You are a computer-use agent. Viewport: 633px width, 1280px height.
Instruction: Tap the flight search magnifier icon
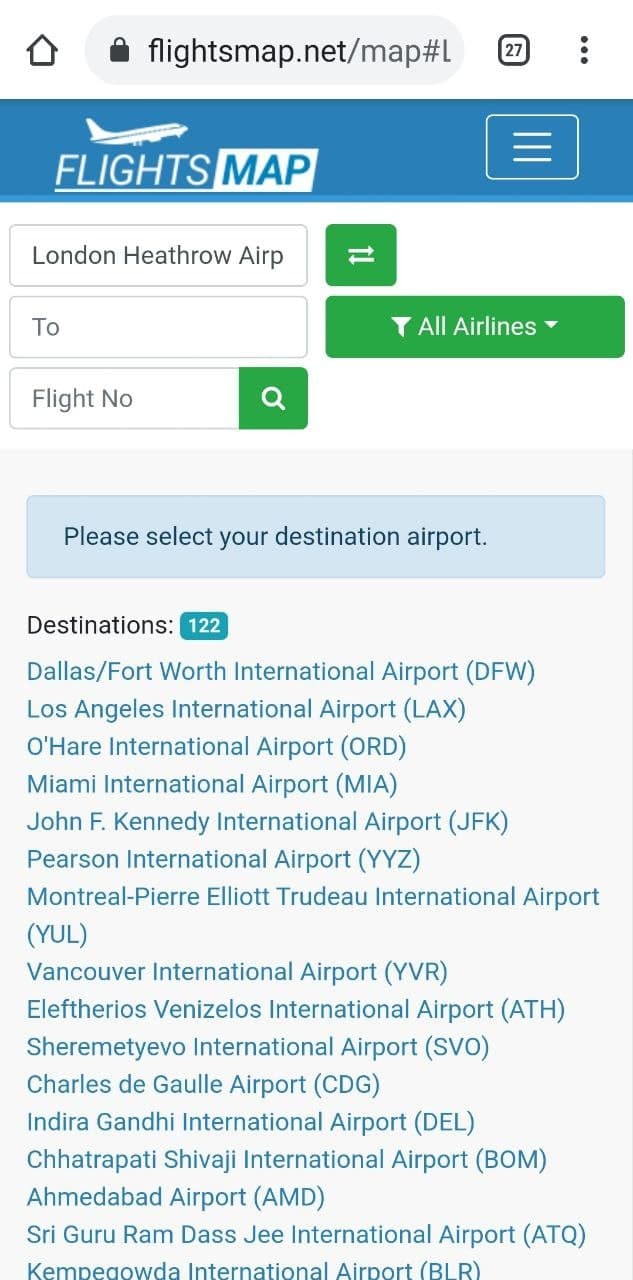(273, 398)
